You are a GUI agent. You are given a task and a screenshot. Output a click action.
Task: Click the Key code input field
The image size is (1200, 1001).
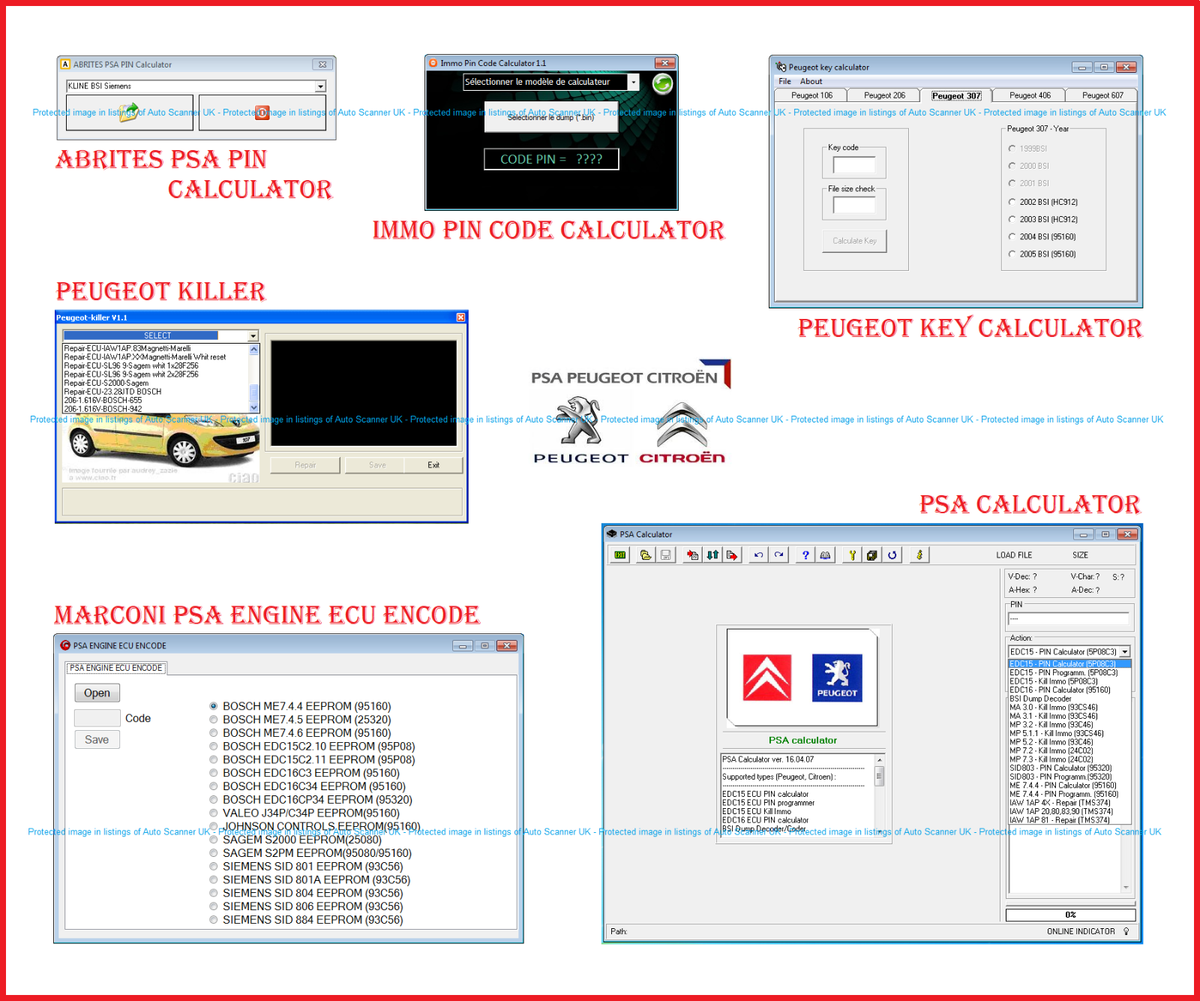854,165
